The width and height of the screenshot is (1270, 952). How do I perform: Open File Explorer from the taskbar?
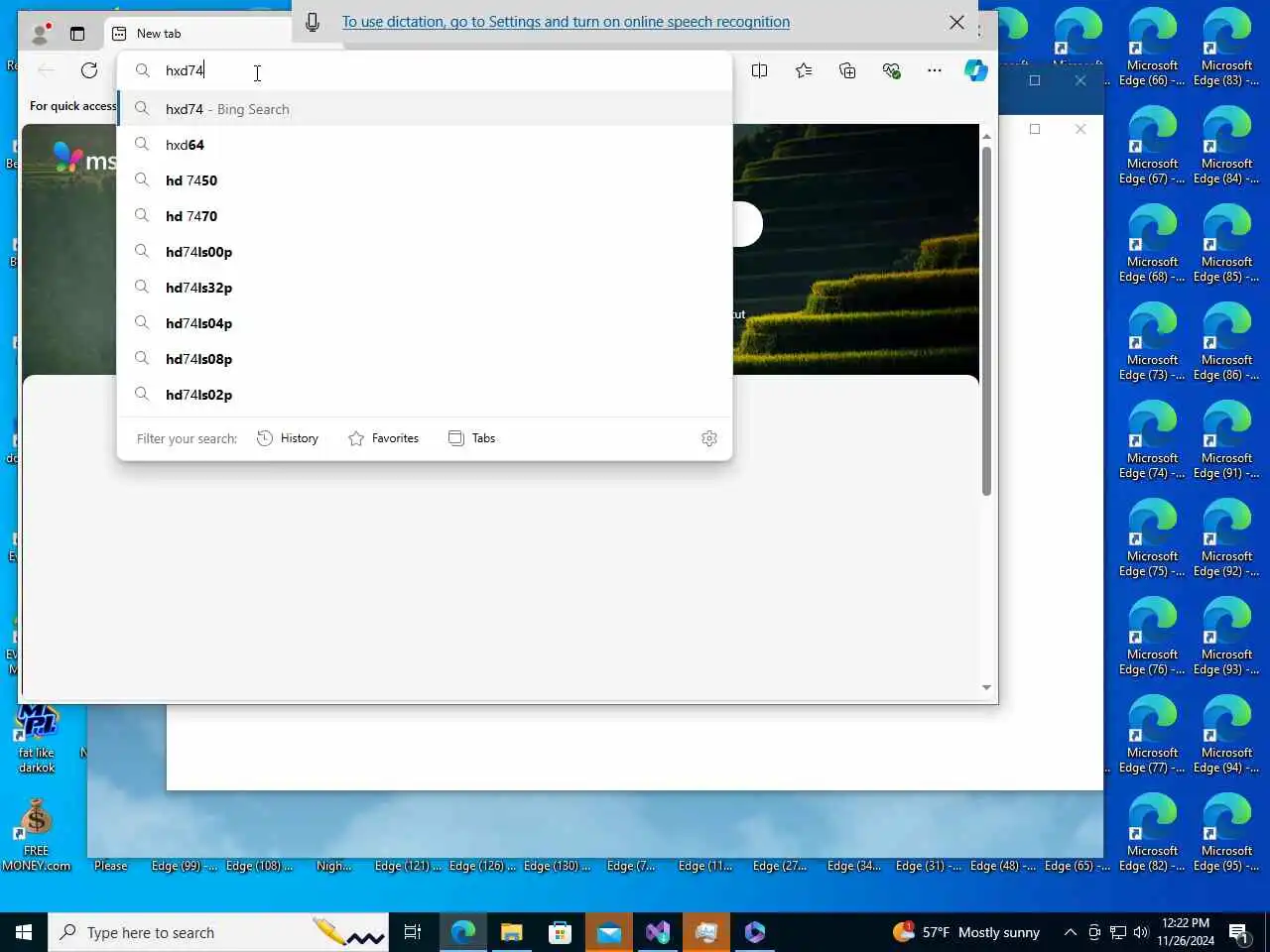coord(511,932)
